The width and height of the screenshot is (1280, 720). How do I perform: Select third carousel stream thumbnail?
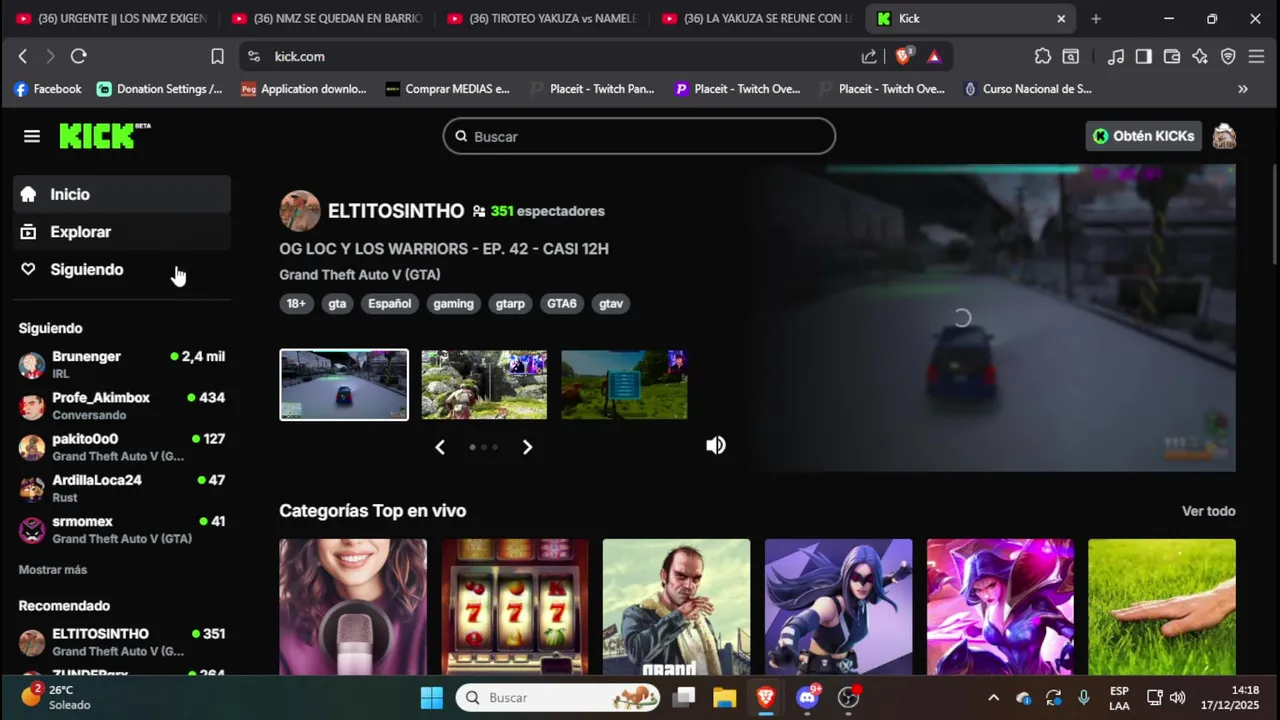coord(624,385)
